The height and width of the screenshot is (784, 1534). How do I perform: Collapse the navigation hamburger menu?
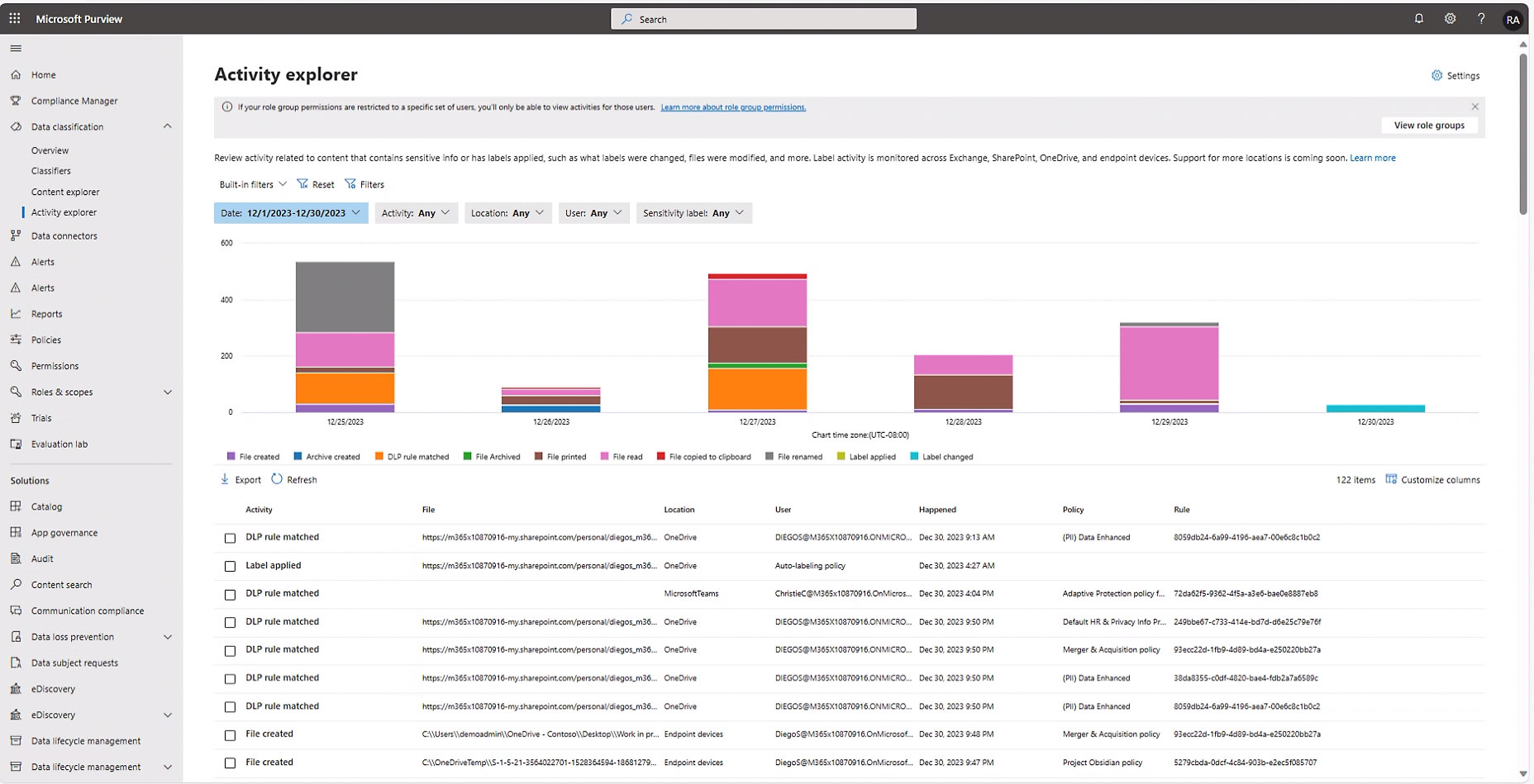pyautogui.click(x=16, y=49)
